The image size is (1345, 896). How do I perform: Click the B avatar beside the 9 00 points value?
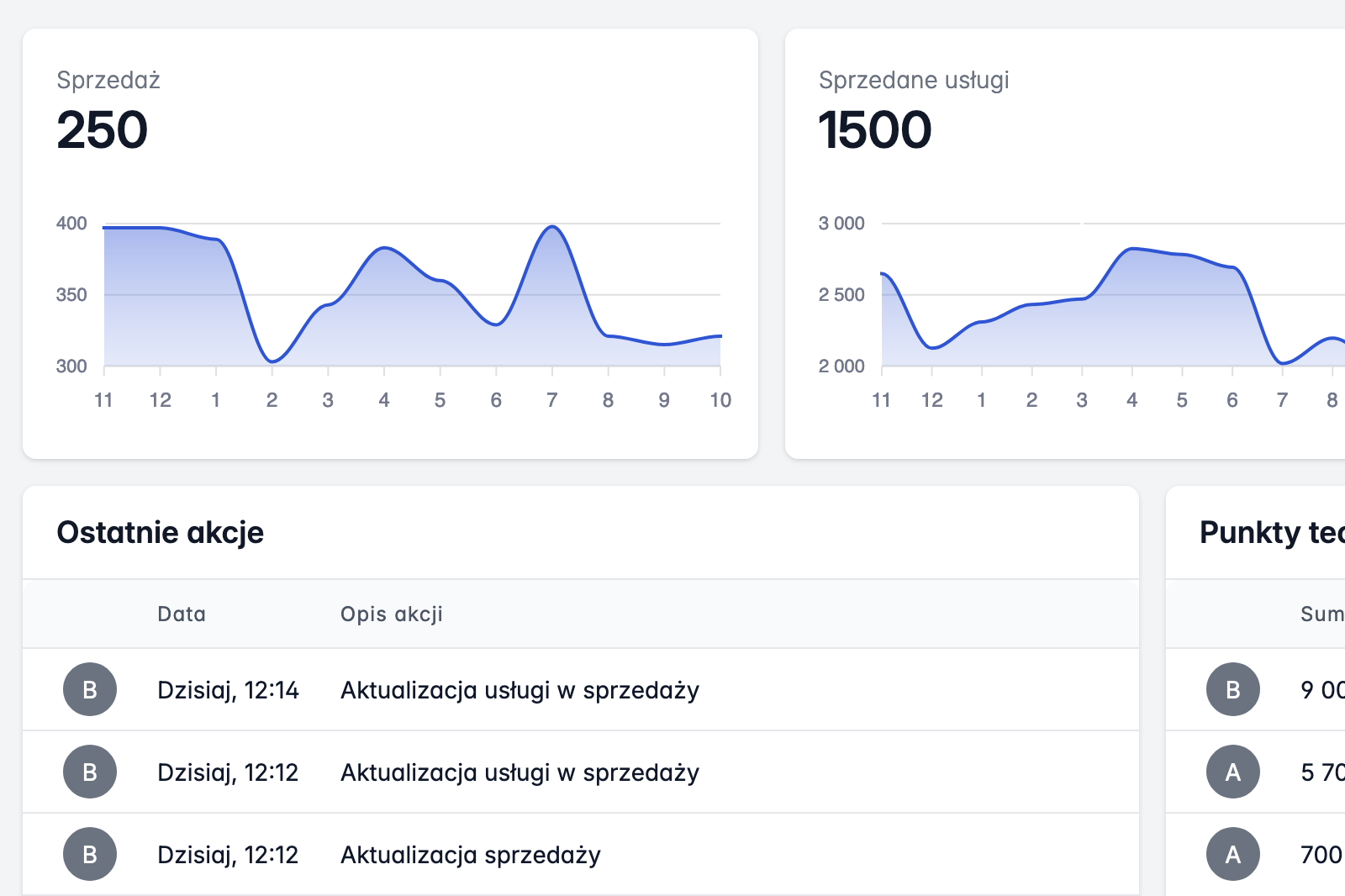(1233, 689)
